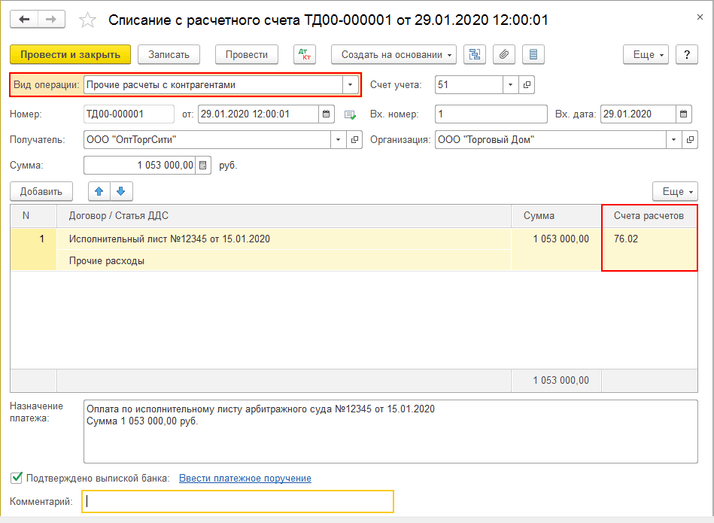714x523 pixels.
Task: Open the Получатель dropdown list
Action: tap(337, 140)
